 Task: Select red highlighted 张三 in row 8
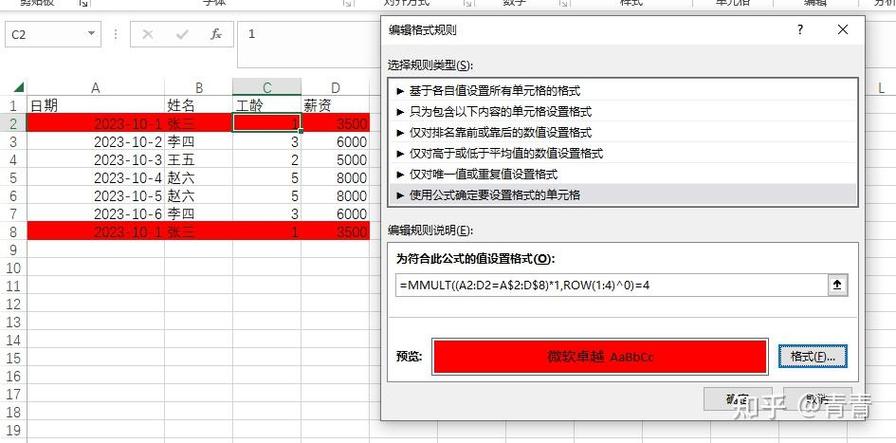click(198, 232)
